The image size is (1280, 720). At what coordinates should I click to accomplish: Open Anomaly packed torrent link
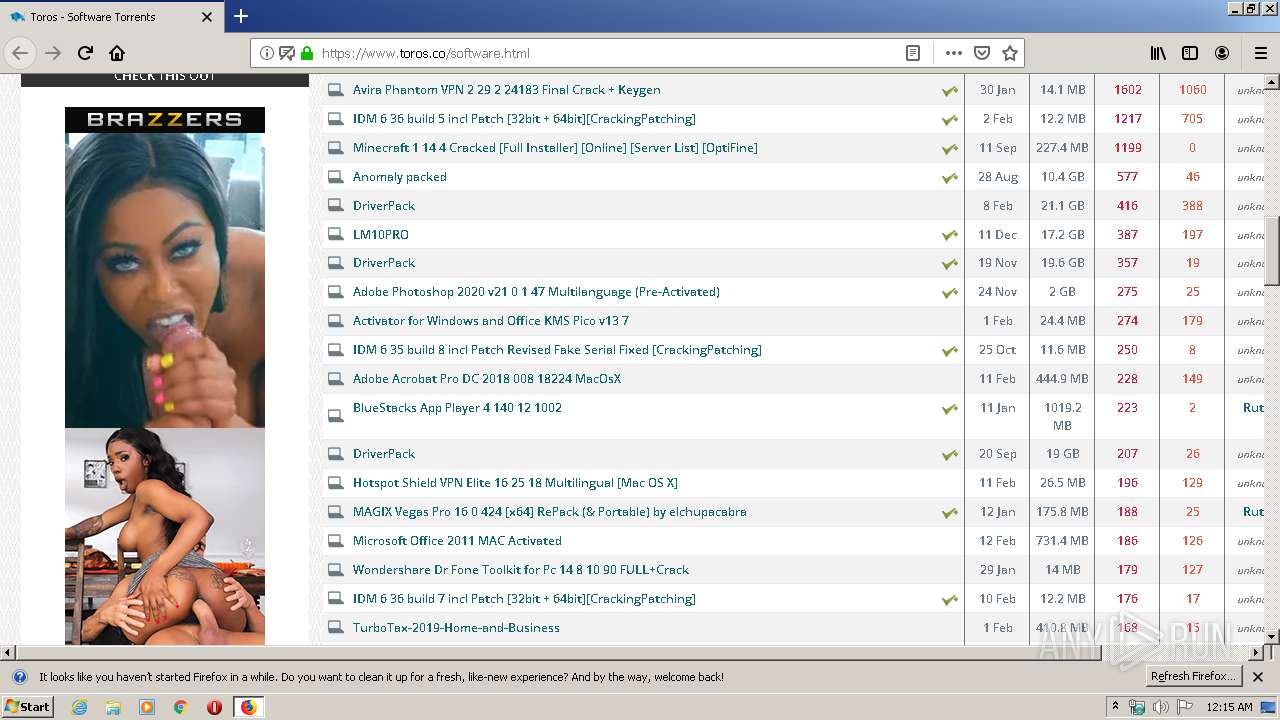click(x=399, y=177)
